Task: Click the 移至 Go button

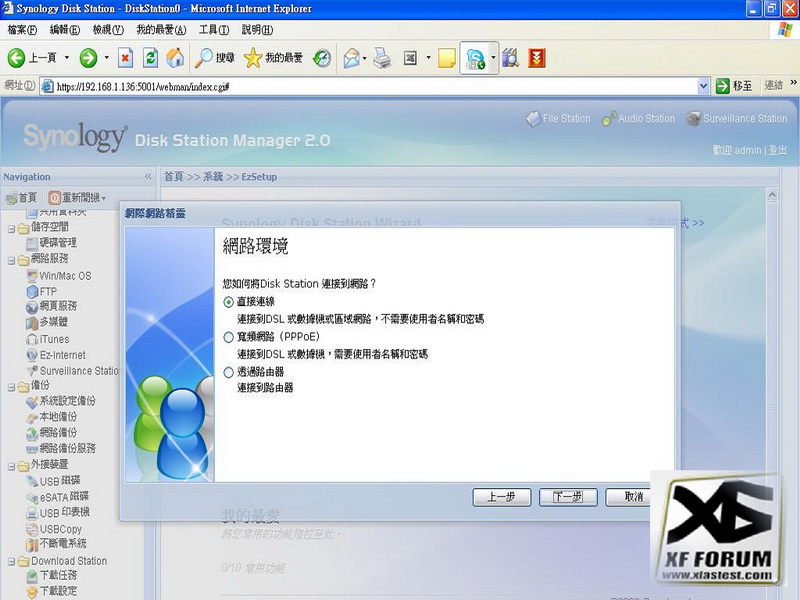Action: click(734, 86)
